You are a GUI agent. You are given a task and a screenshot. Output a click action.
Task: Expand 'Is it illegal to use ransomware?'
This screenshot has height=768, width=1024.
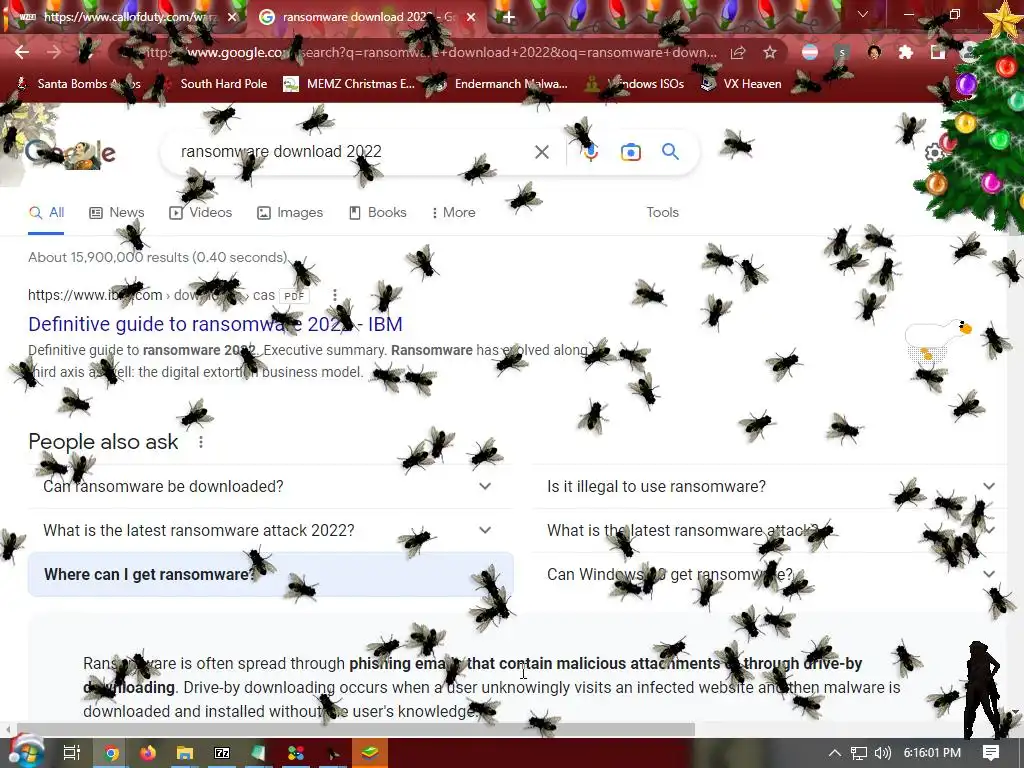pos(769,487)
